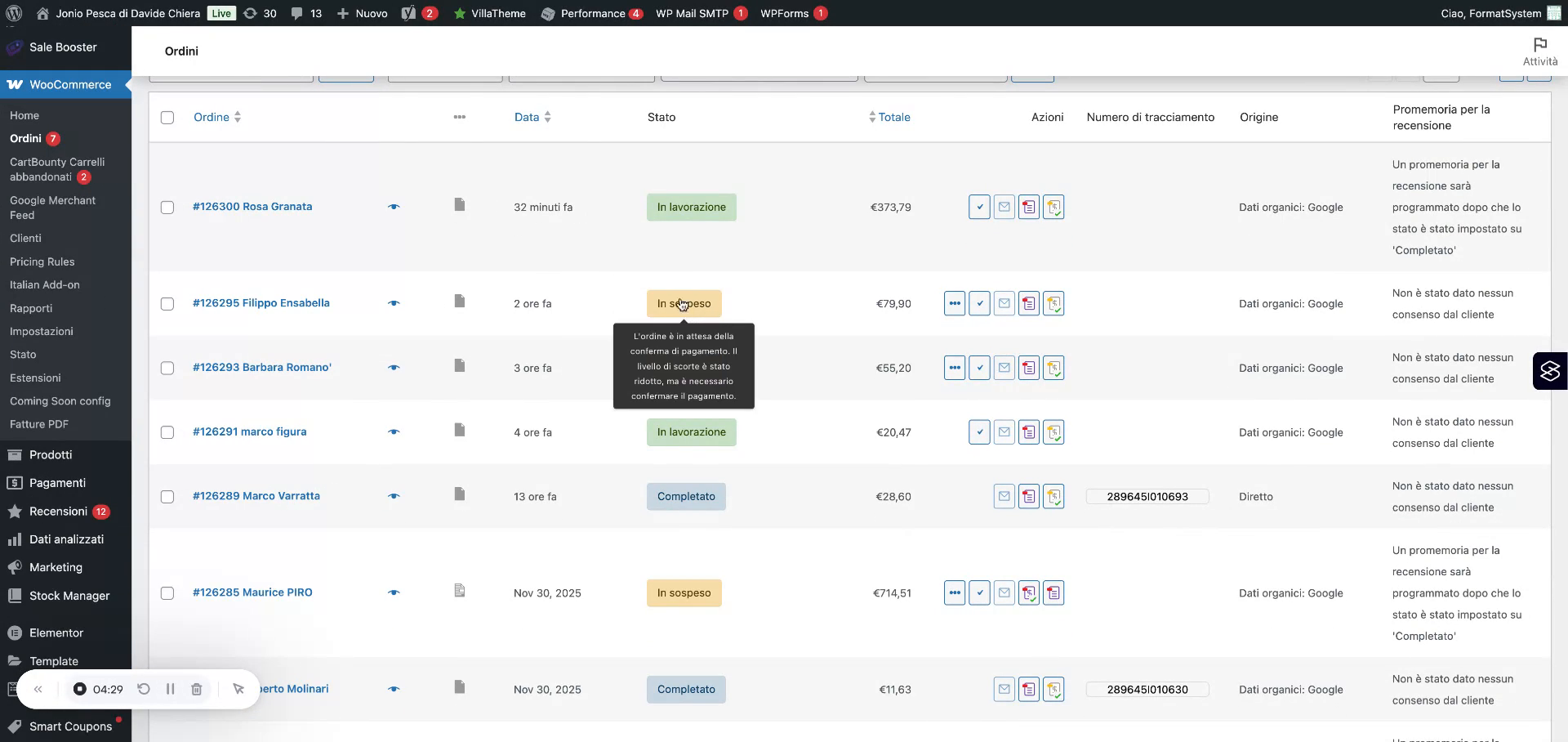This screenshot has width=1568, height=742.
Task: Mark order #126300 complete with the checkmark icon
Action: [x=979, y=207]
